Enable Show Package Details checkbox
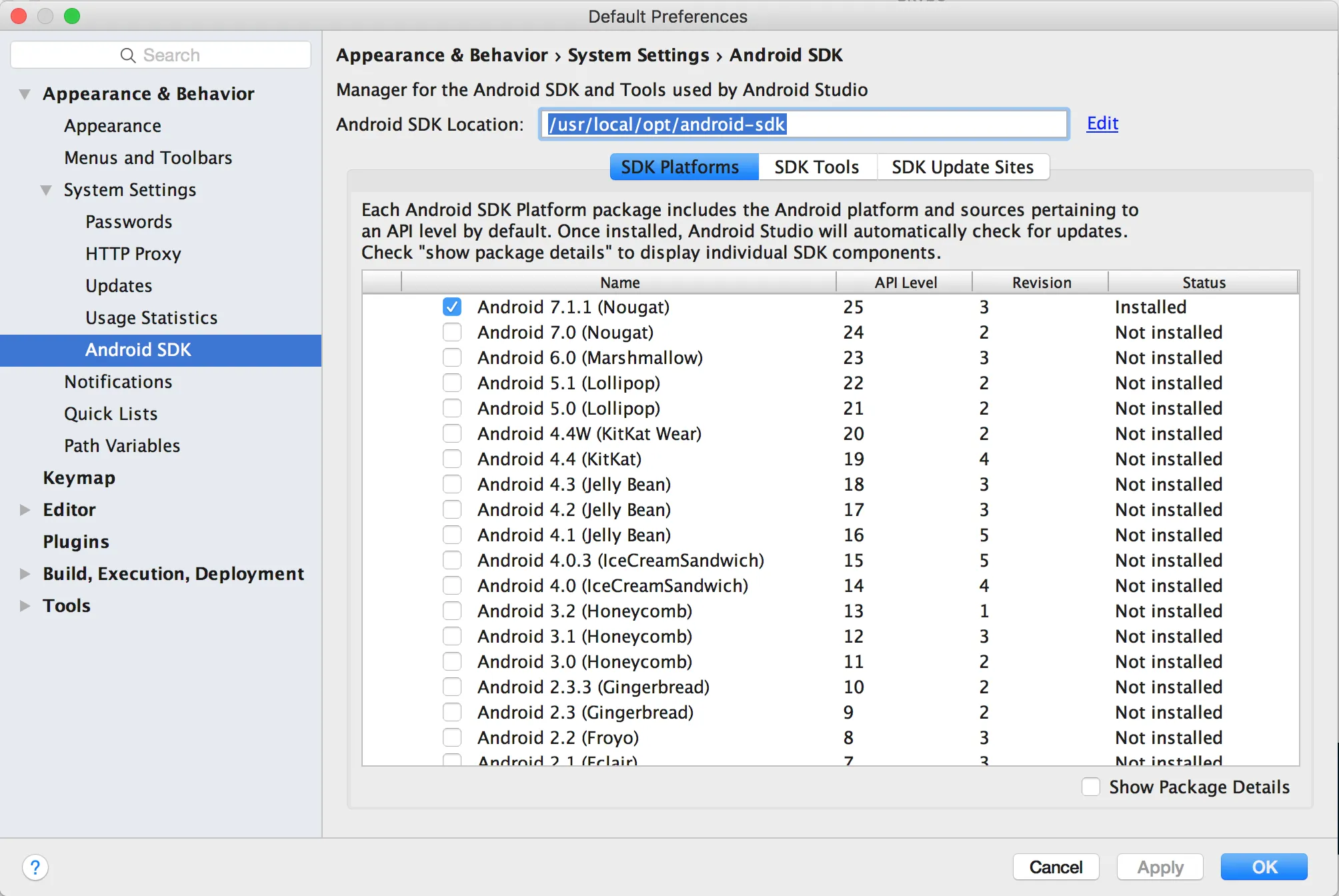The width and height of the screenshot is (1339, 896). coord(1091,787)
